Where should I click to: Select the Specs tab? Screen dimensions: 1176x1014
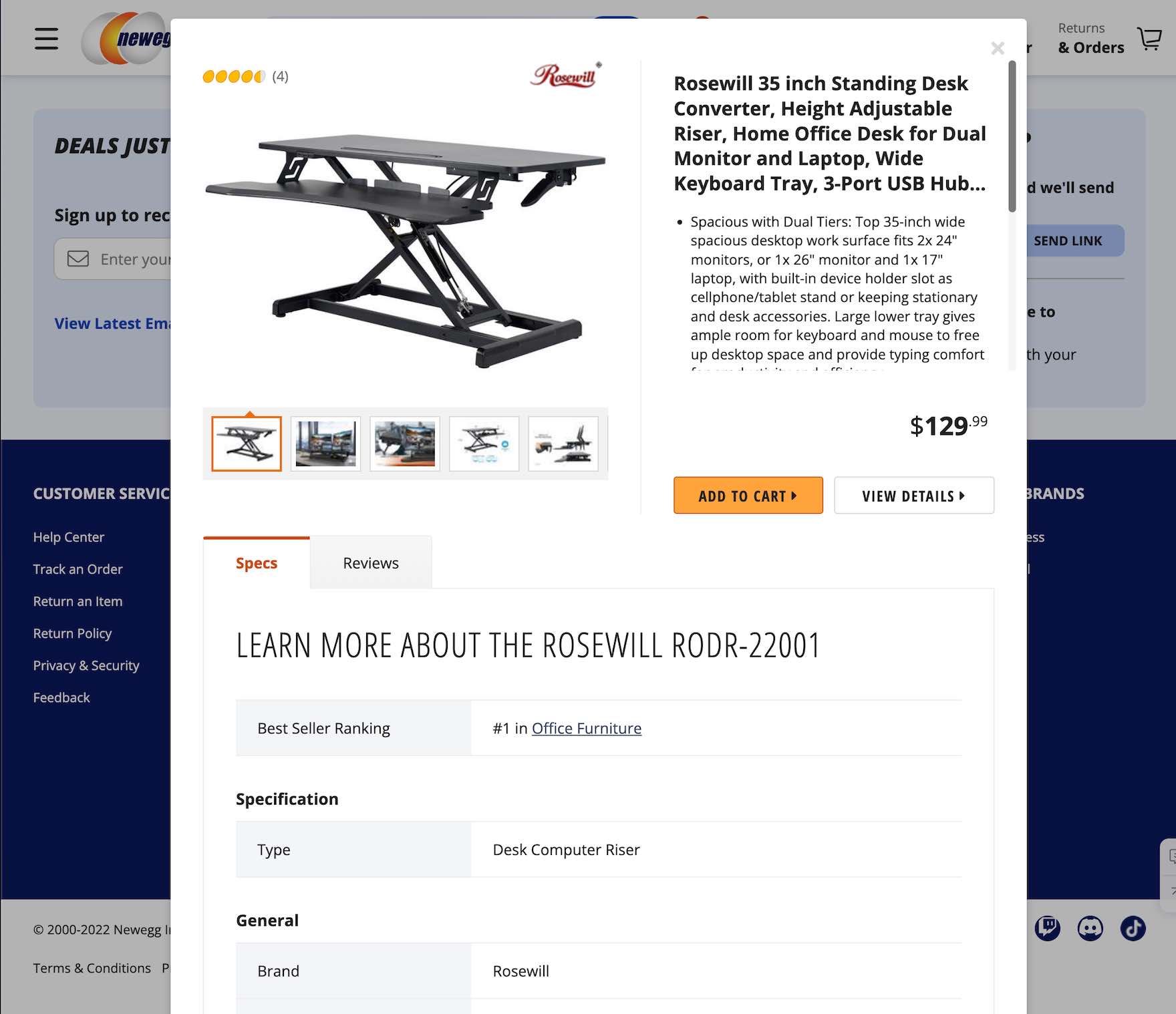tap(257, 563)
